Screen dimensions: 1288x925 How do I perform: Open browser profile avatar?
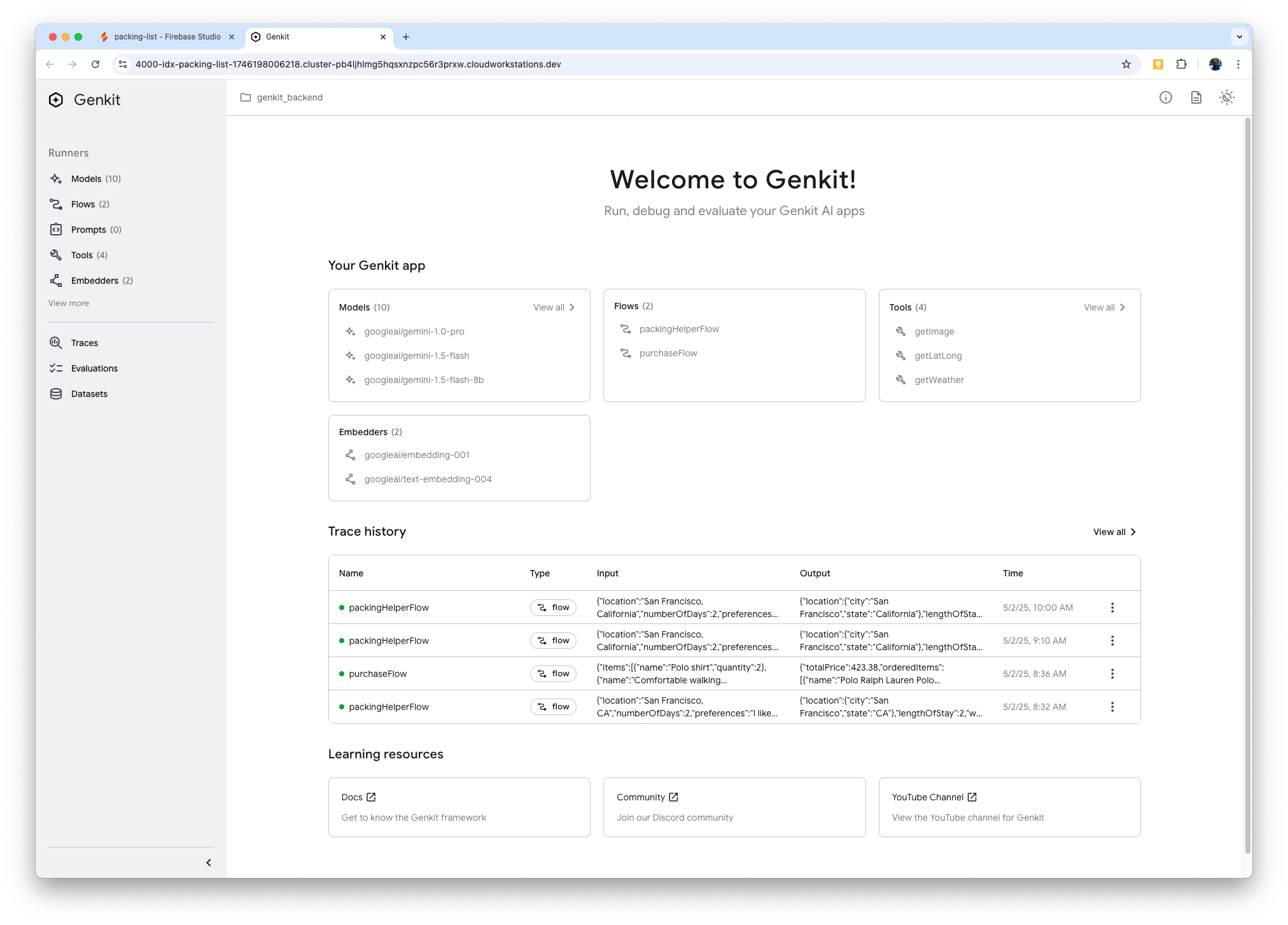[1215, 64]
